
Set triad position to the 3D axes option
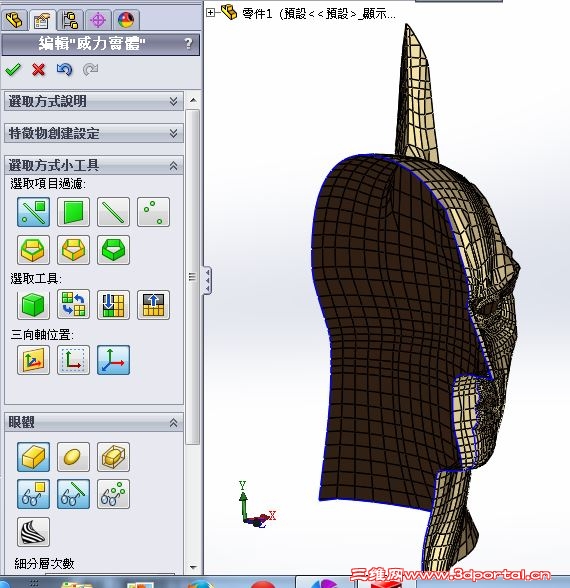(113, 360)
